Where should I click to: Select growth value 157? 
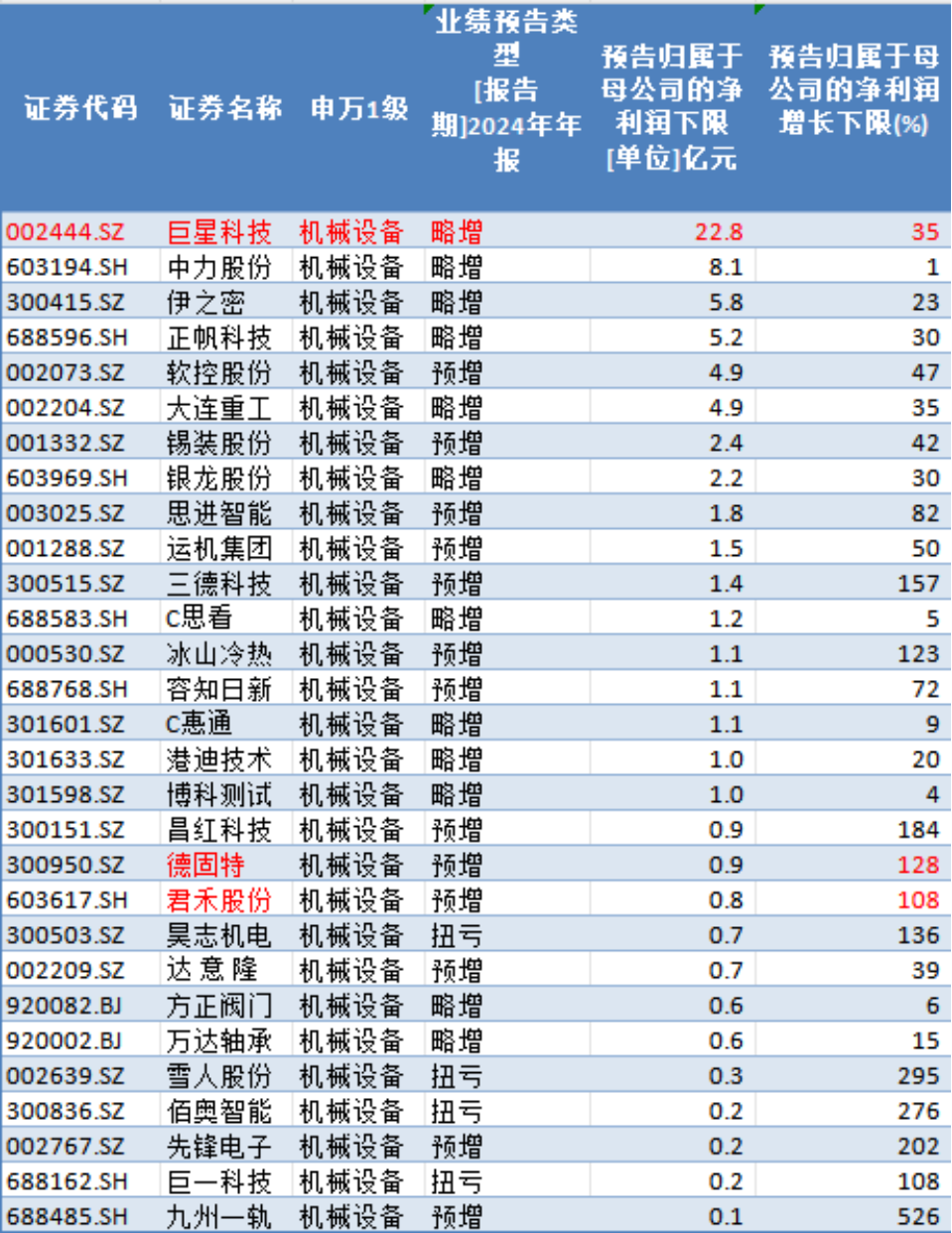point(918,584)
